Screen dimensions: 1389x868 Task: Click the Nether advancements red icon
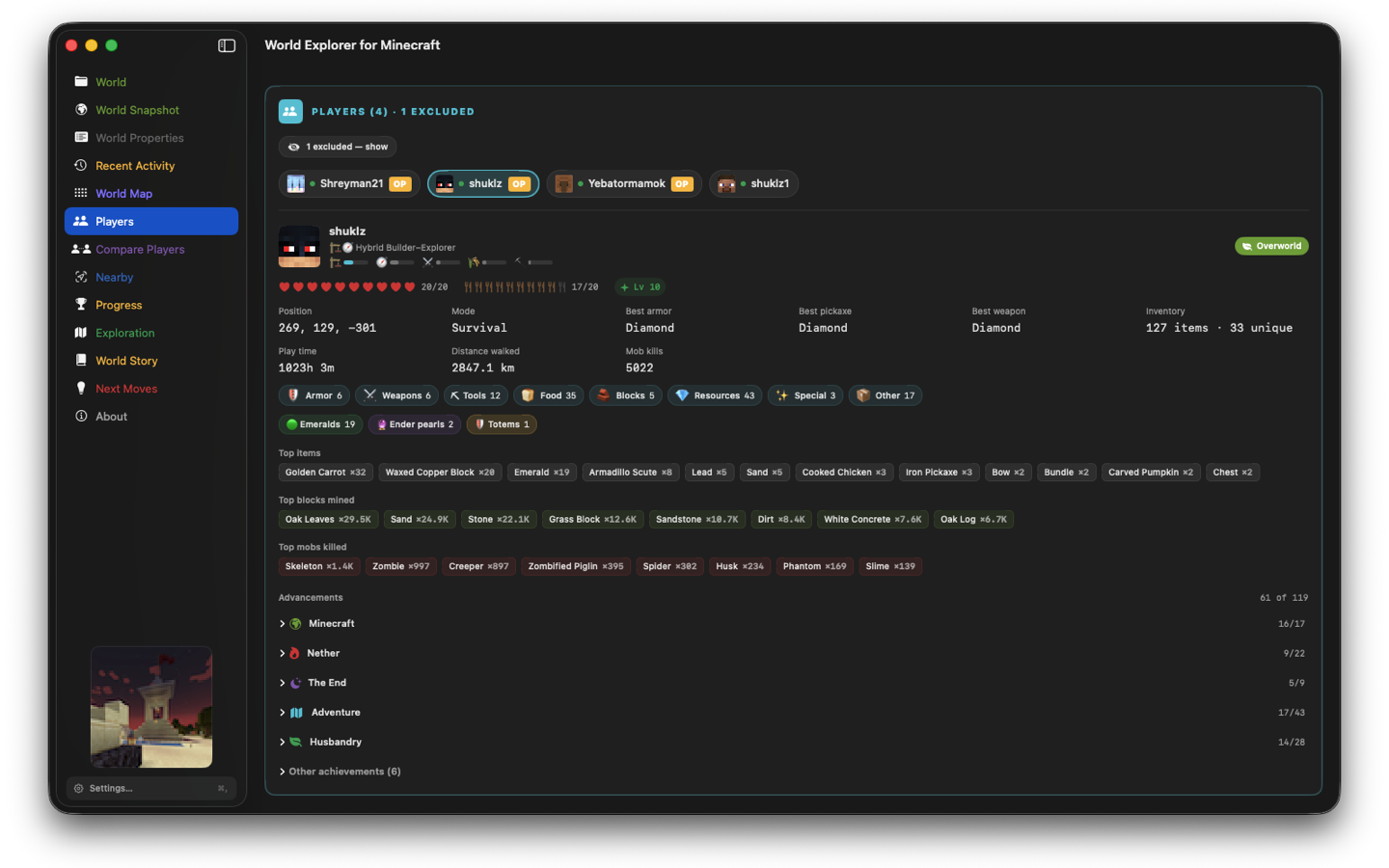(294, 653)
